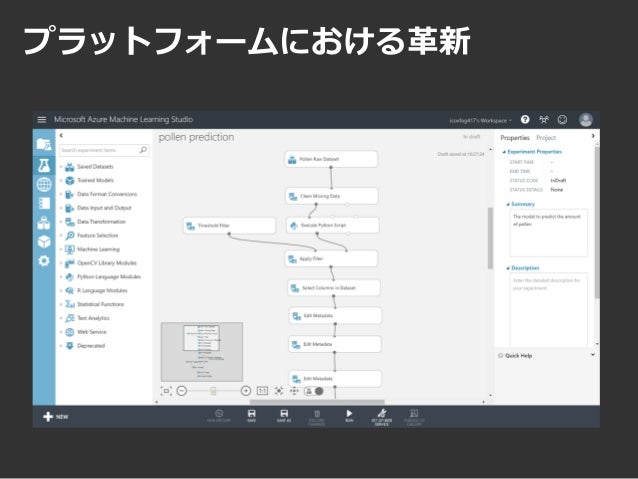Open the hamburger navigation menu
Viewport: 638px width, 479px height.
pos(42,120)
